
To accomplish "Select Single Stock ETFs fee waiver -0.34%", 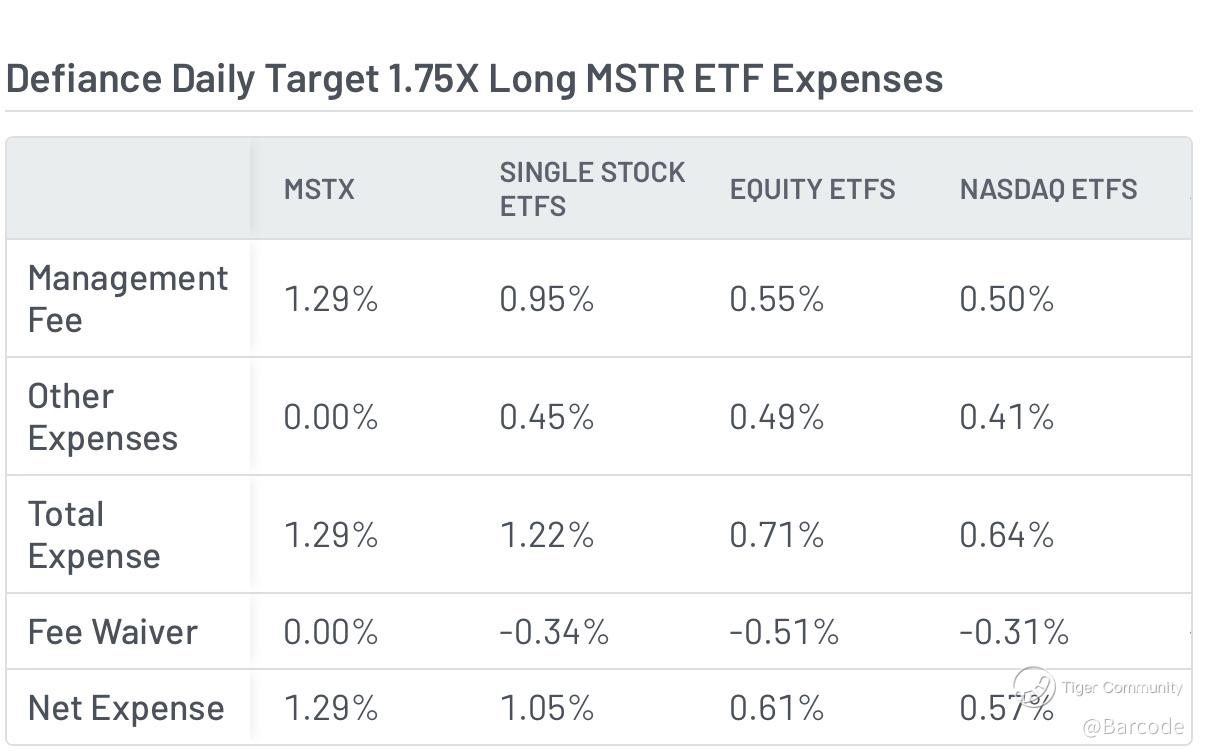I will [554, 632].
